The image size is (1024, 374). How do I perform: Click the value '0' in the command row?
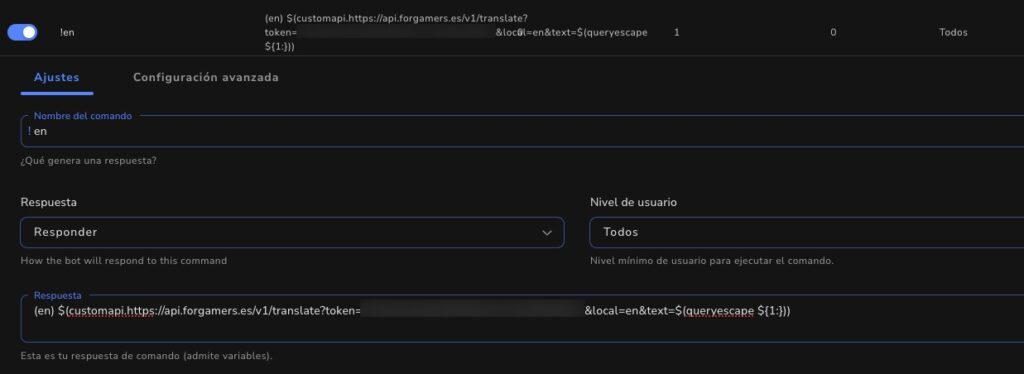coord(833,32)
